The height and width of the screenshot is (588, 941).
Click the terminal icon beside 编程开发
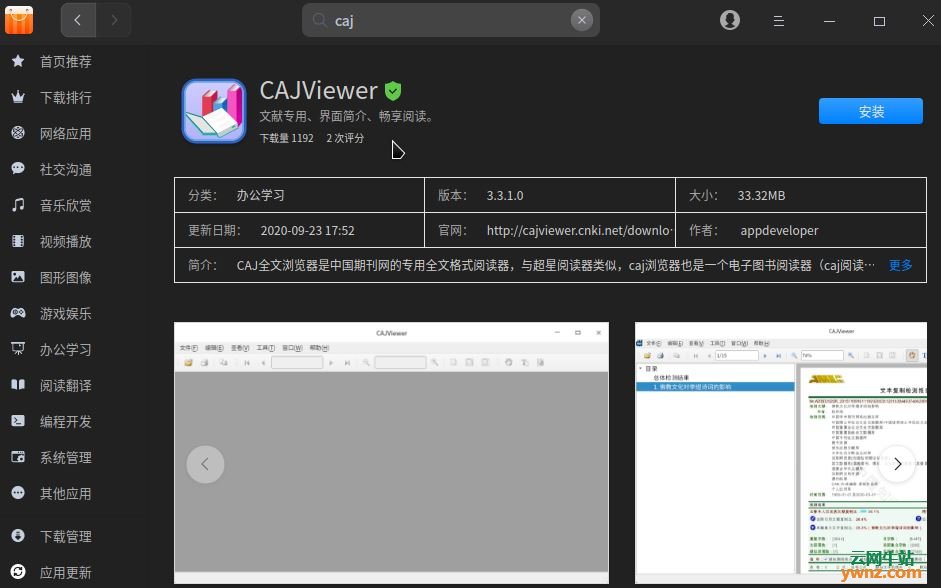pos(18,421)
